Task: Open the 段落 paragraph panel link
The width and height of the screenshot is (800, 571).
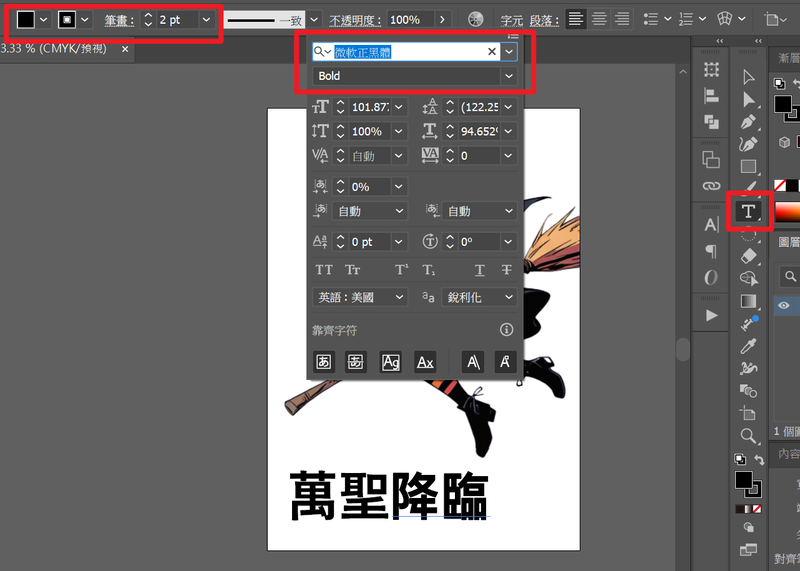Action: [x=543, y=20]
